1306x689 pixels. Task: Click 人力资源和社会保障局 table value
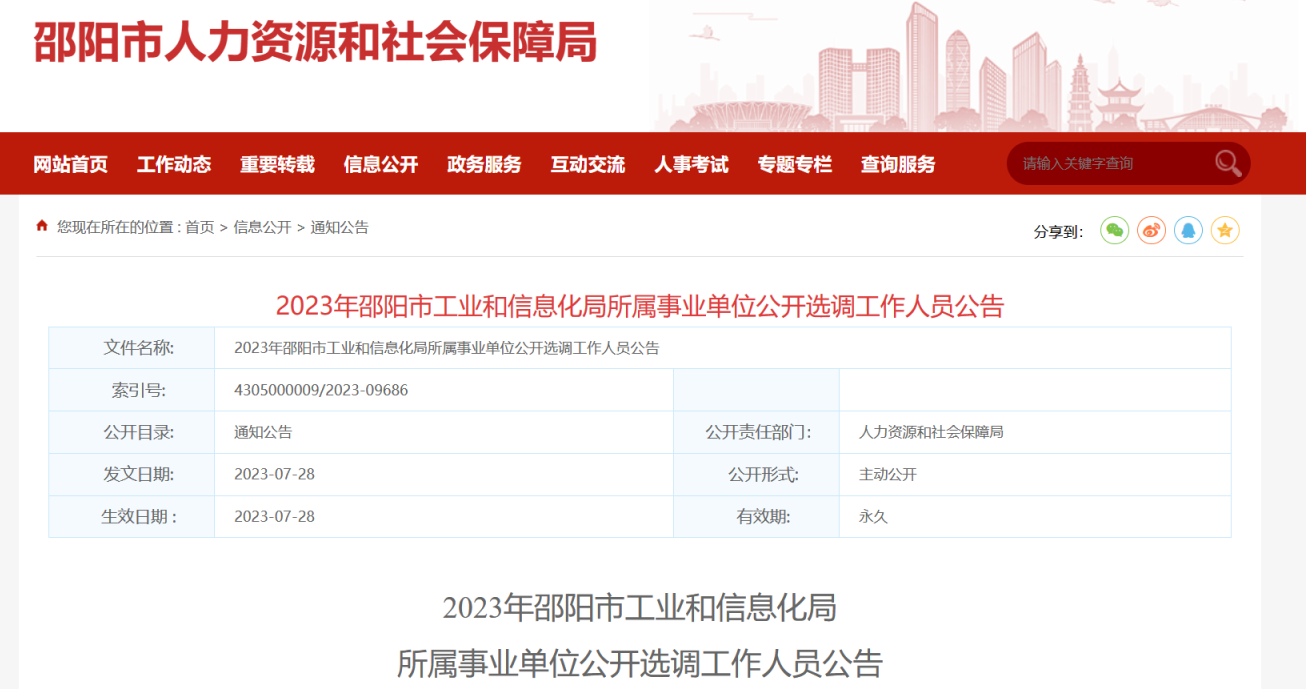click(931, 432)
